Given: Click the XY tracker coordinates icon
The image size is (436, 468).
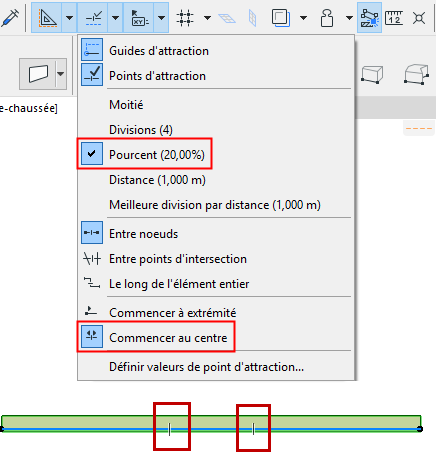Looking at the screenshot, I should click(x=139, y=18).
